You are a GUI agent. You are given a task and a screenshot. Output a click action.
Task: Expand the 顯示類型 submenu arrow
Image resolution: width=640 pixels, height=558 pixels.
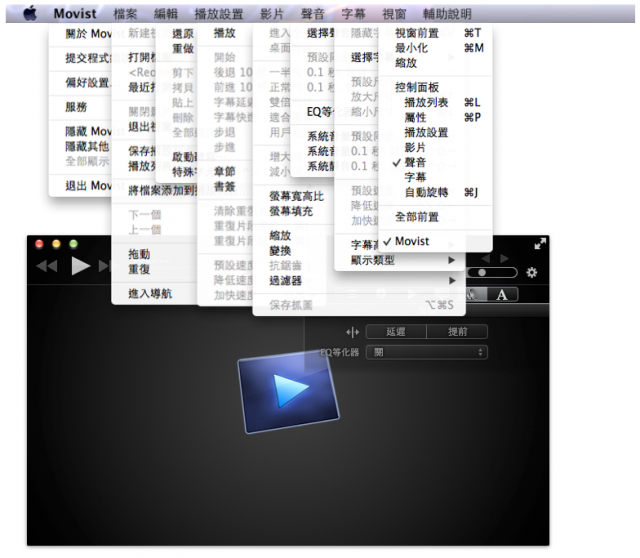tap(451, 260)
